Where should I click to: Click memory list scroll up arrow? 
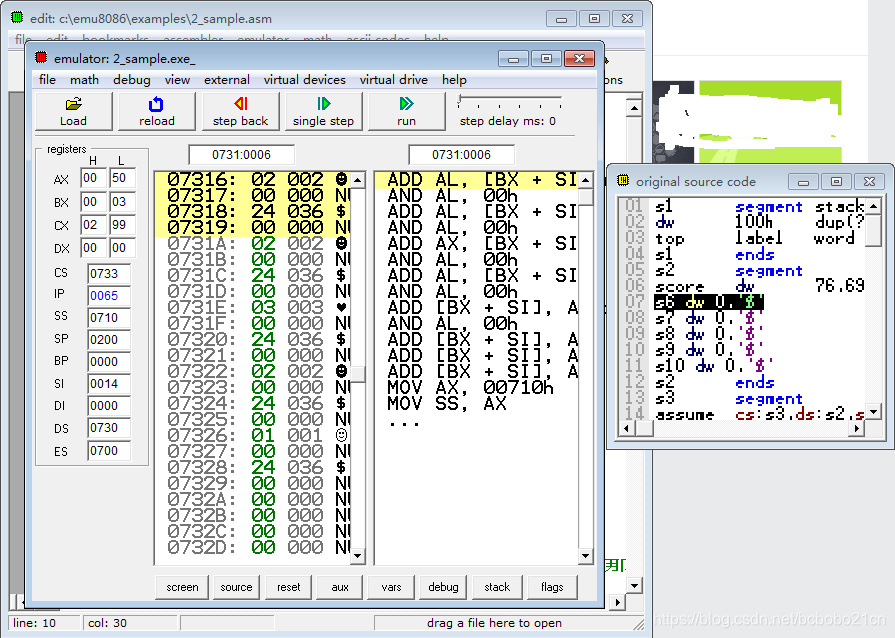tap(357, 180)
